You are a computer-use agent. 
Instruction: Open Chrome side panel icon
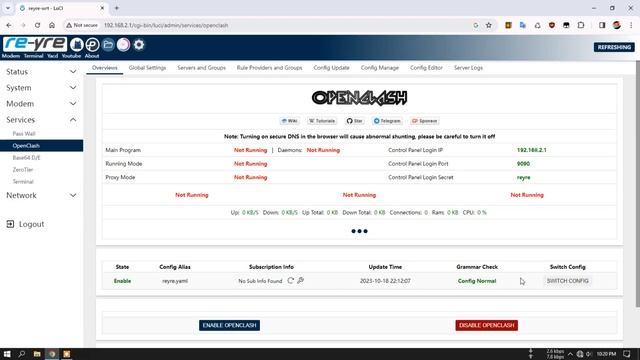click(x=602, y=25)
